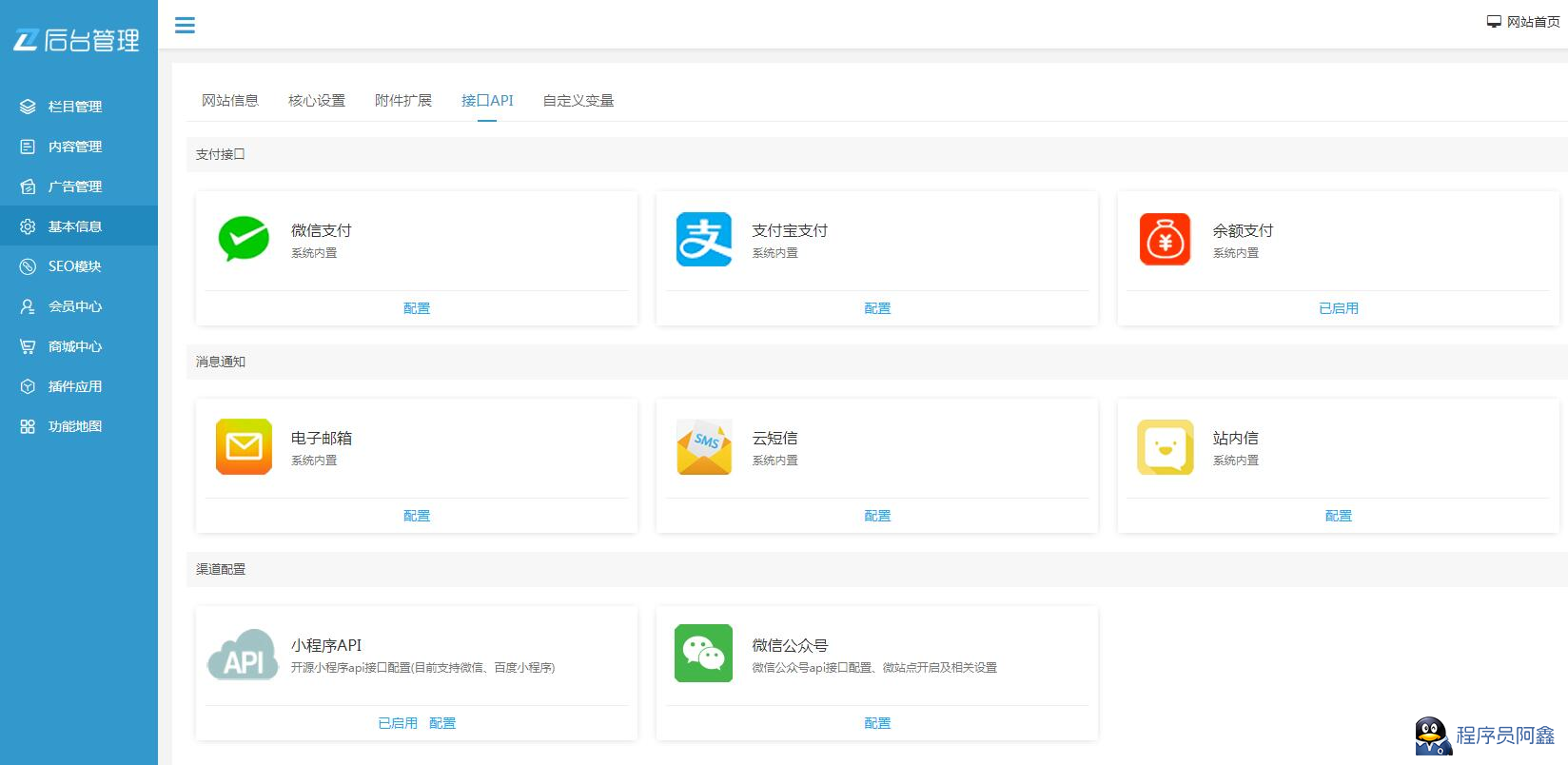Open 栏目管理 in the sidebar

click(x=75, y=107)
